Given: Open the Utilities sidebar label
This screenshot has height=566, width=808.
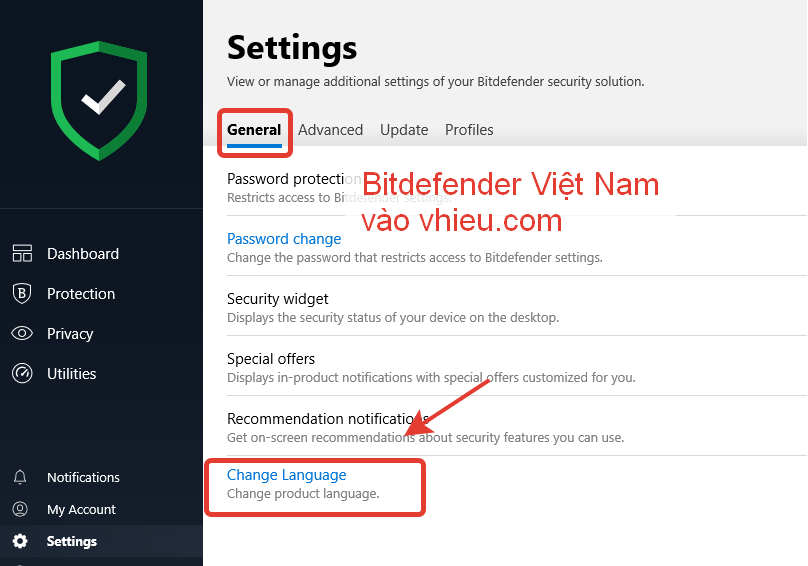Looking at the screenshot, I should (72, 373).
